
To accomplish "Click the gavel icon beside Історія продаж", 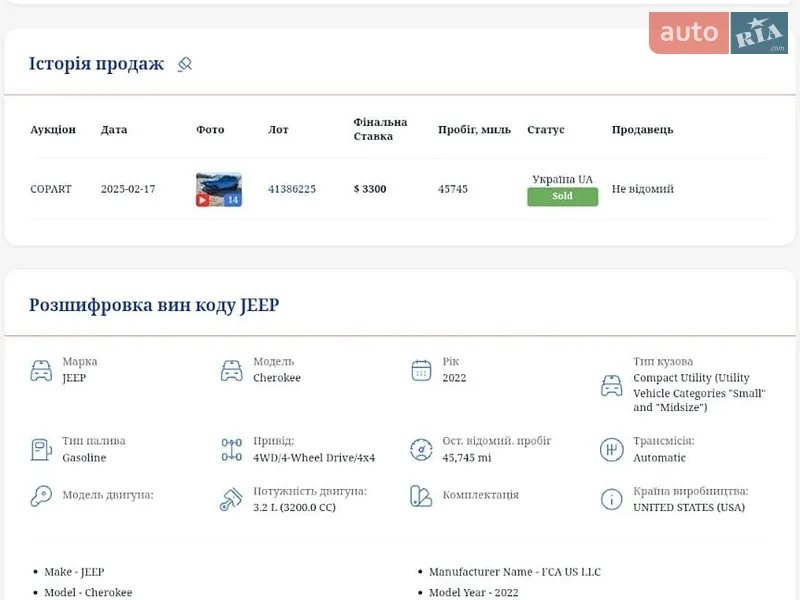I will [185, 64].
